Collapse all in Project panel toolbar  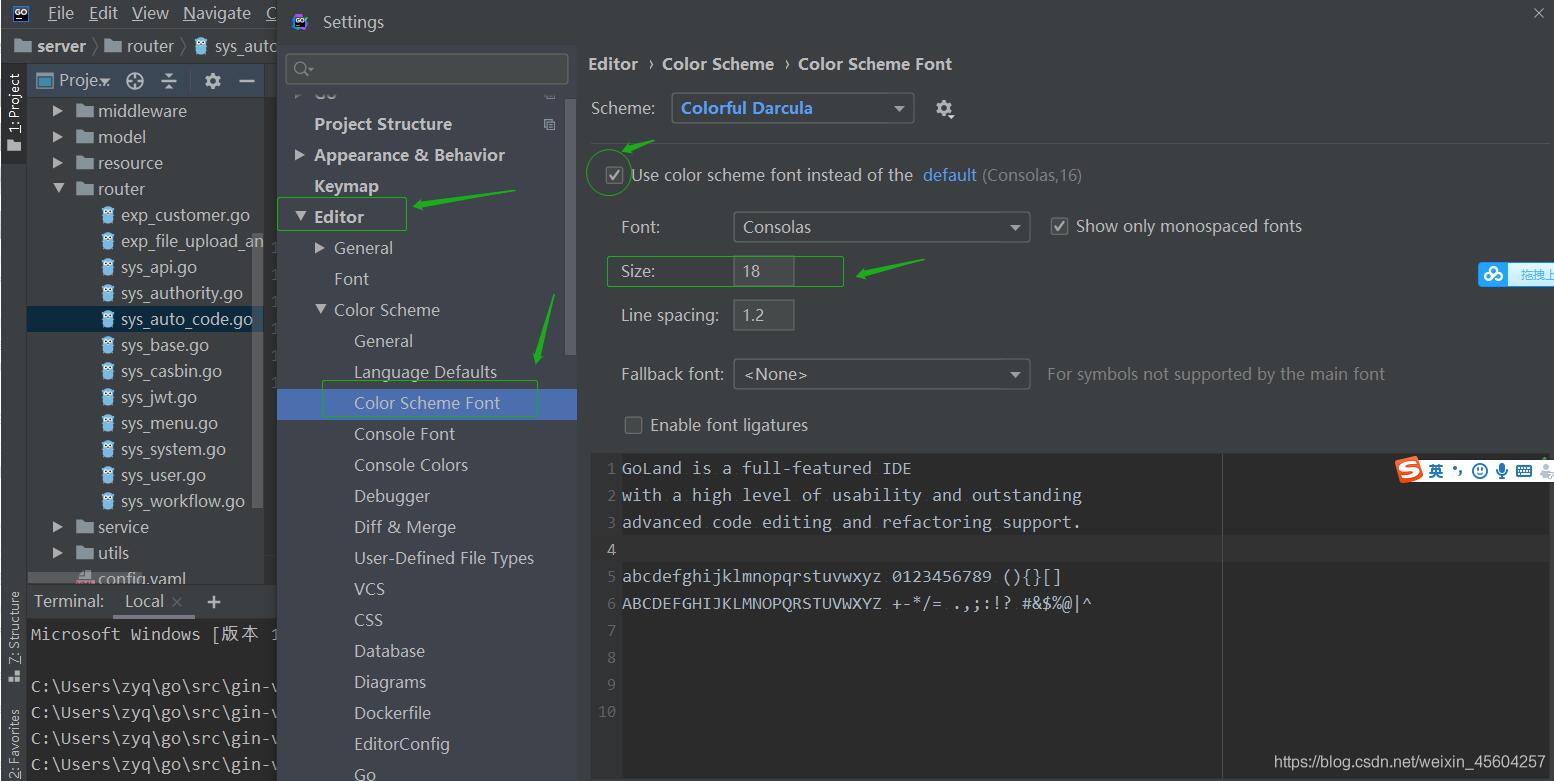tap(169, 81)
